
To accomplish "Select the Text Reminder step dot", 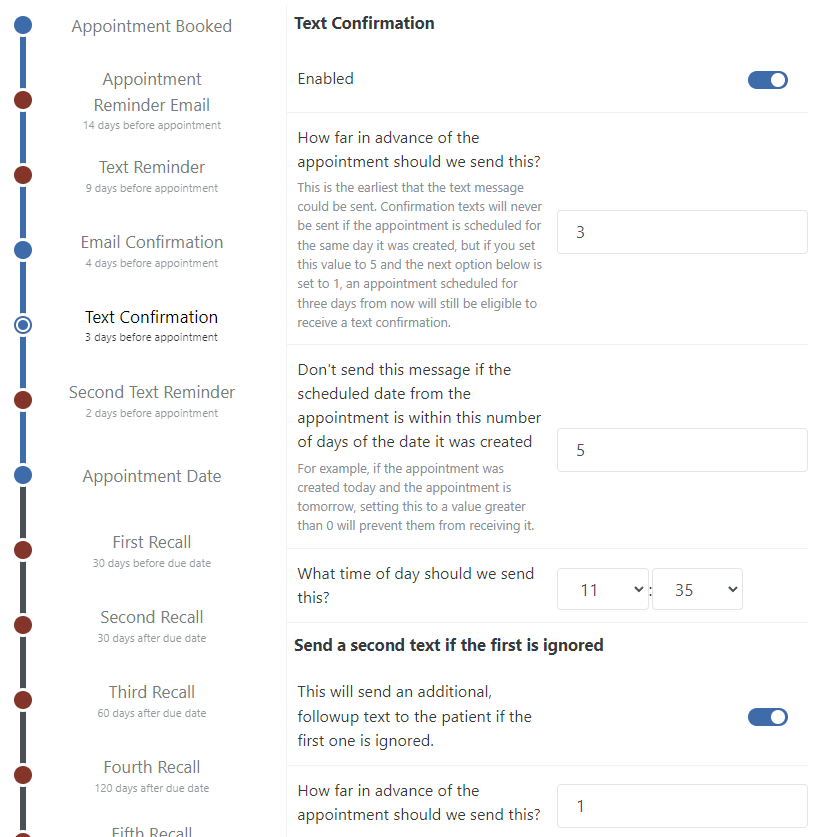I will (23, 175).
